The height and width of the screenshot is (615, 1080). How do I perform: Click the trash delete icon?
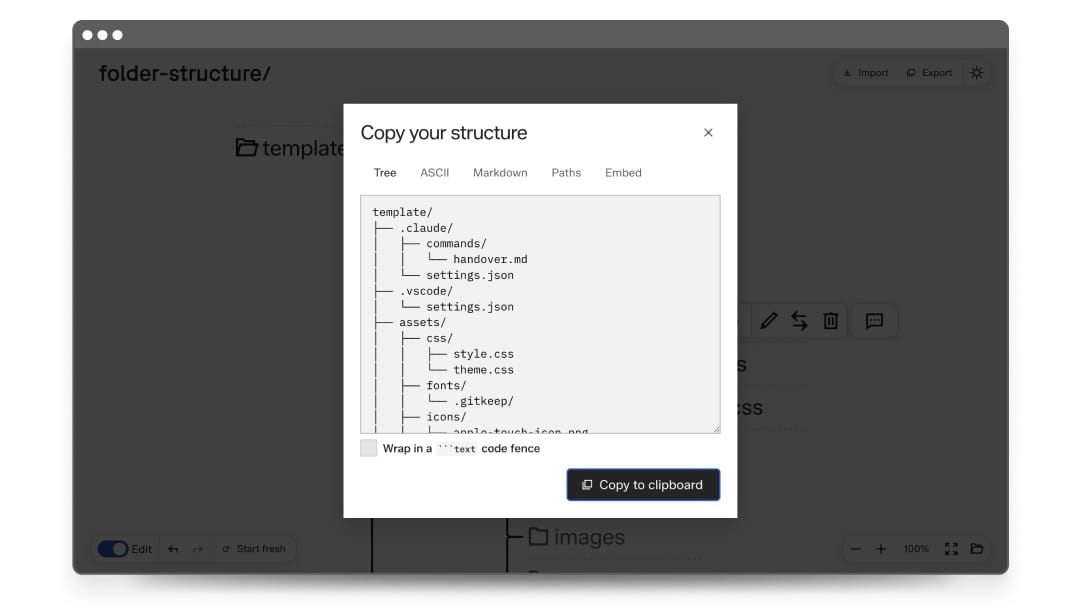tap(831, 321)
